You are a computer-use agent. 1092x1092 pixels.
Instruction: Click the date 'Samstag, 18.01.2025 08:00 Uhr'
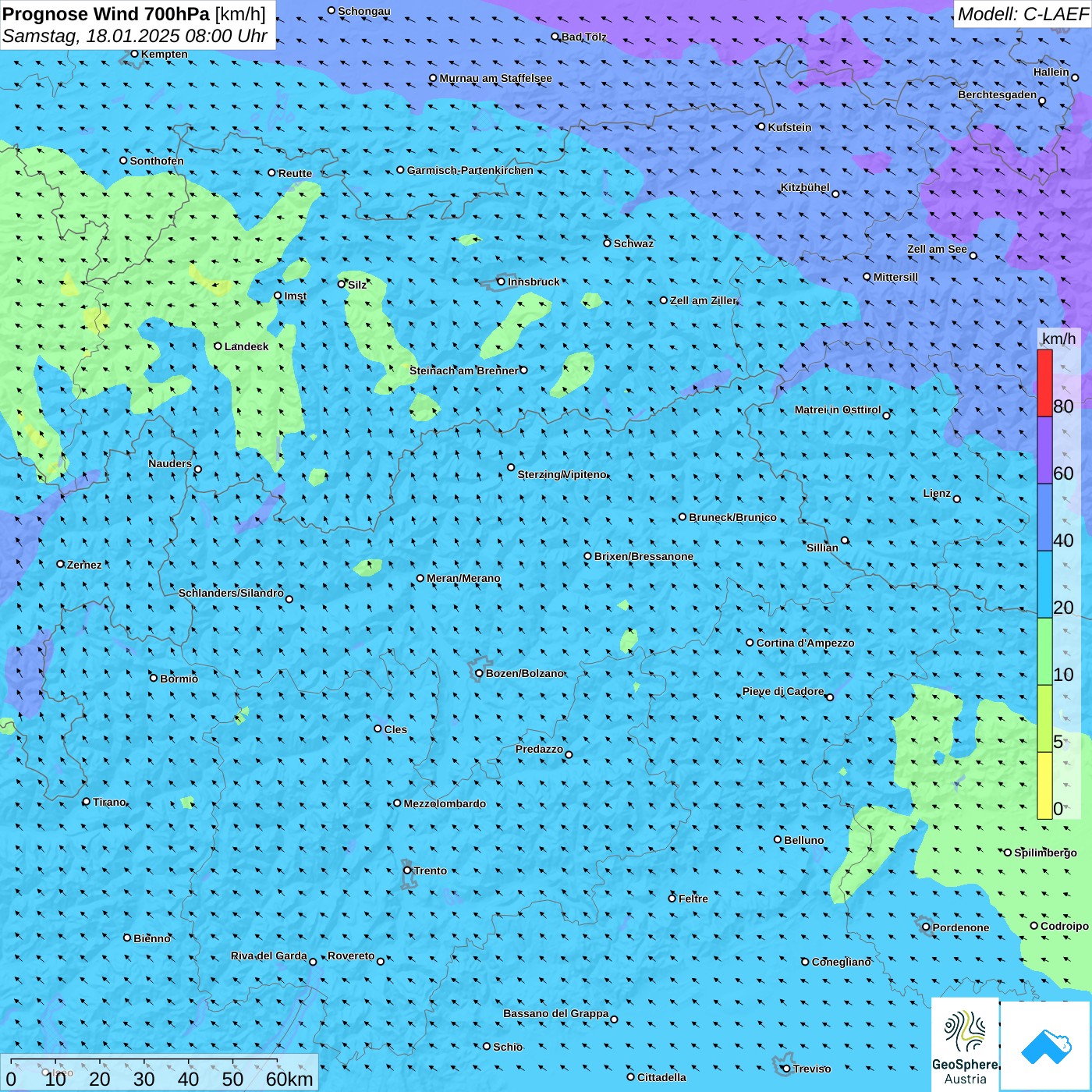click(x=135, y=36)
